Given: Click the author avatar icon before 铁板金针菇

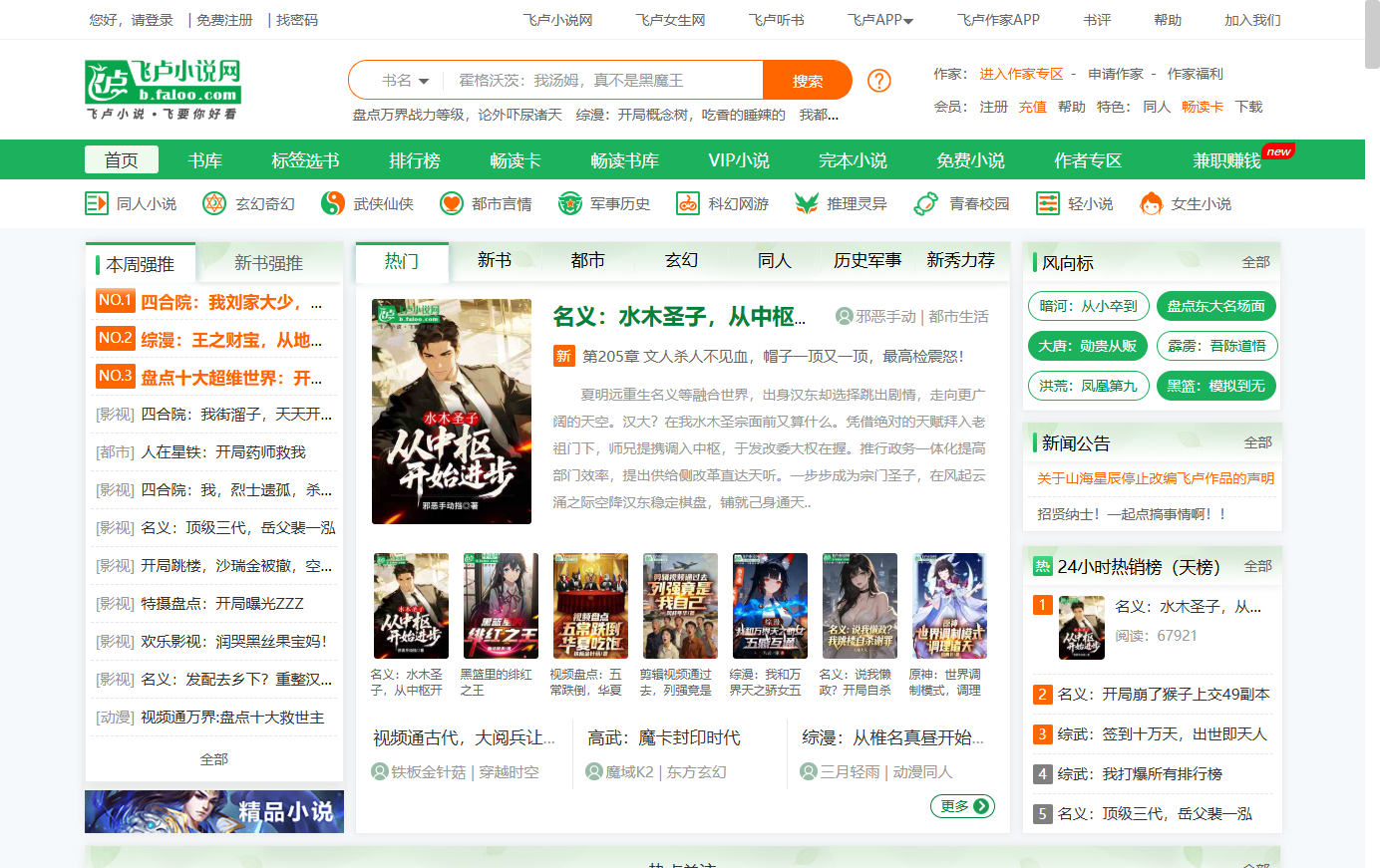Looking at the screenshot, I should coord(380,771).
